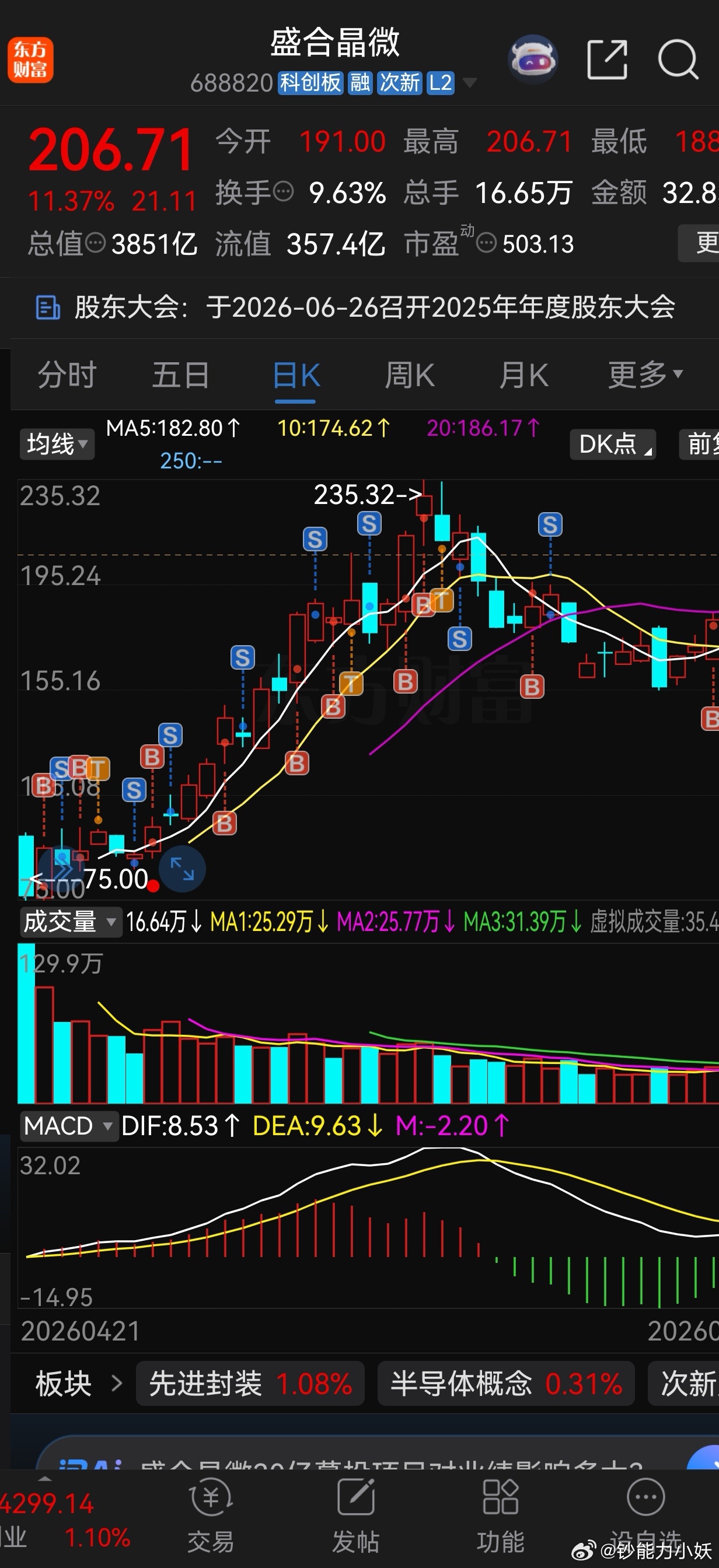Tap the first tall cyan volume bar
The image size is (719, 1568).
[x=26, y=1023]
